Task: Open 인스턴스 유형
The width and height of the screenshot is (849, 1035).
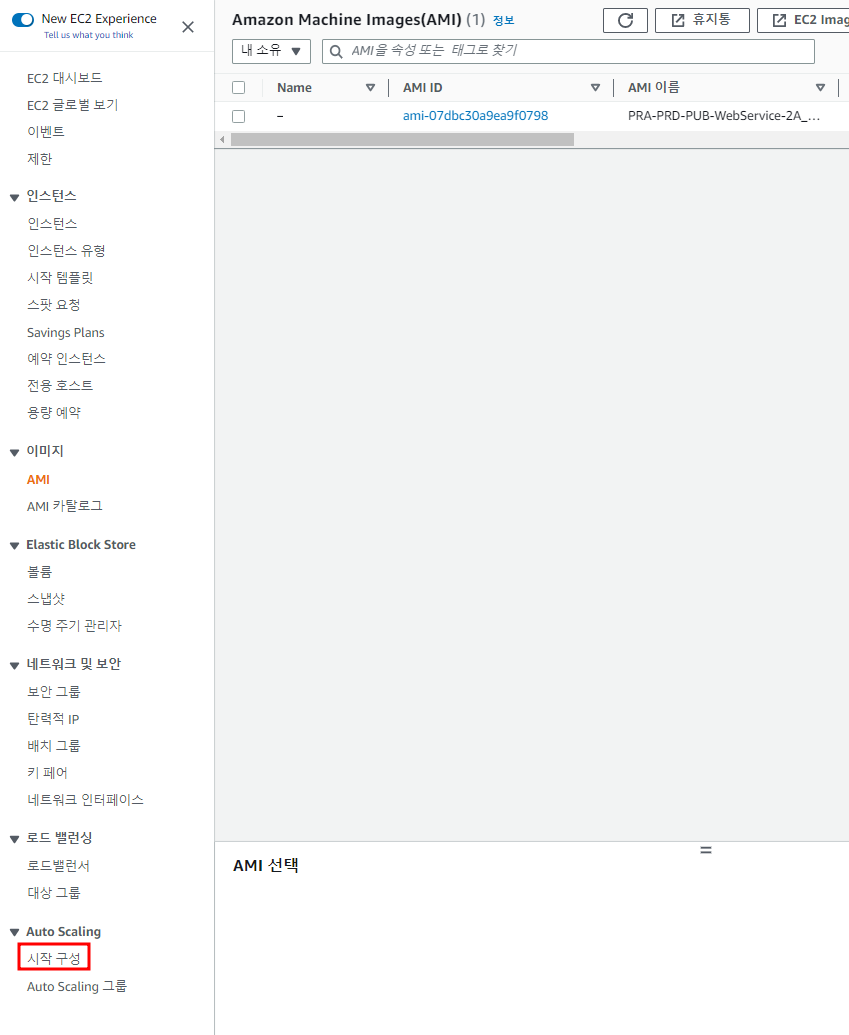Action: click(66, 250)
